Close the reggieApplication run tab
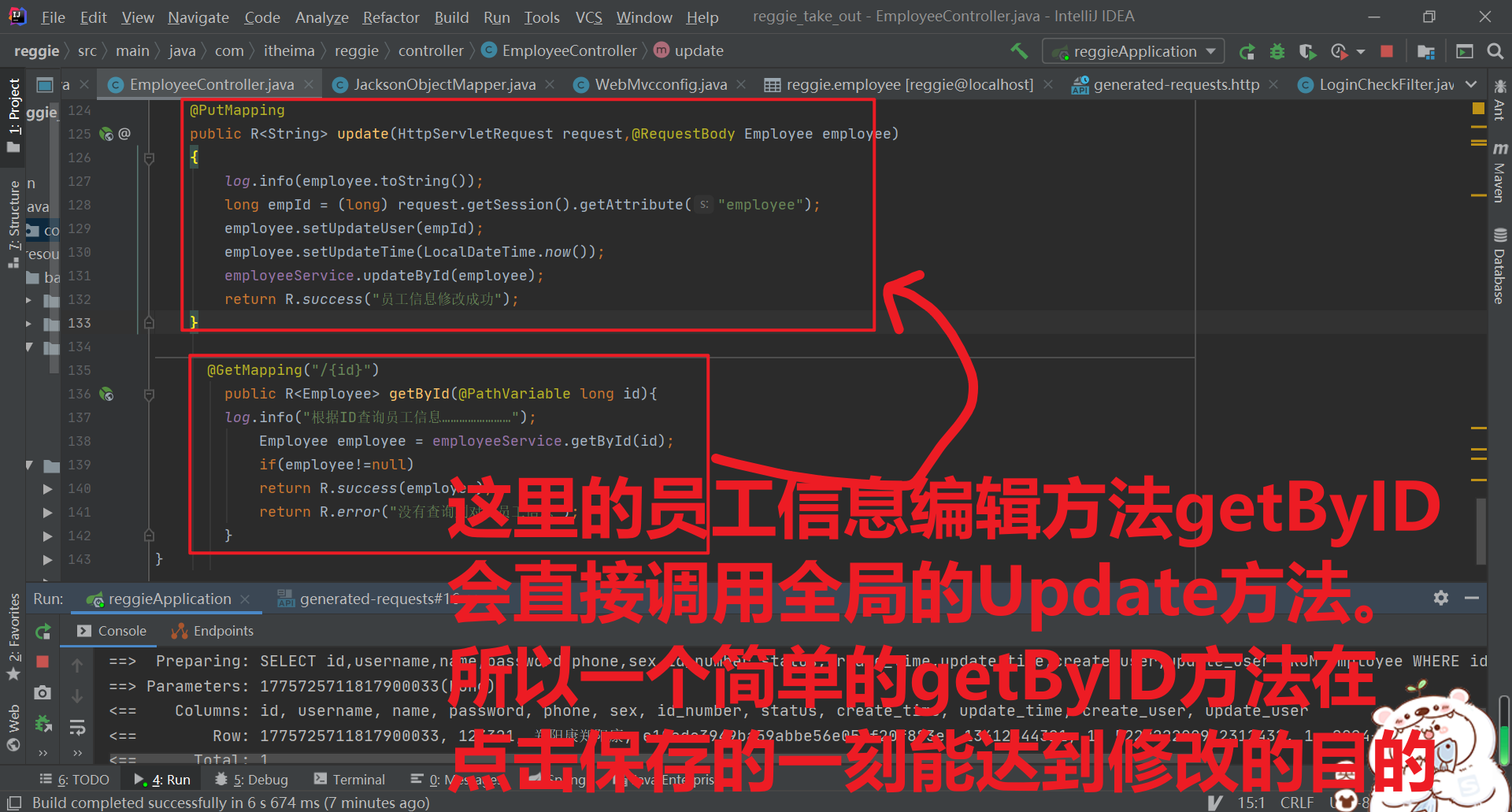Screen dimensions: 1512x812 [245, 599]
